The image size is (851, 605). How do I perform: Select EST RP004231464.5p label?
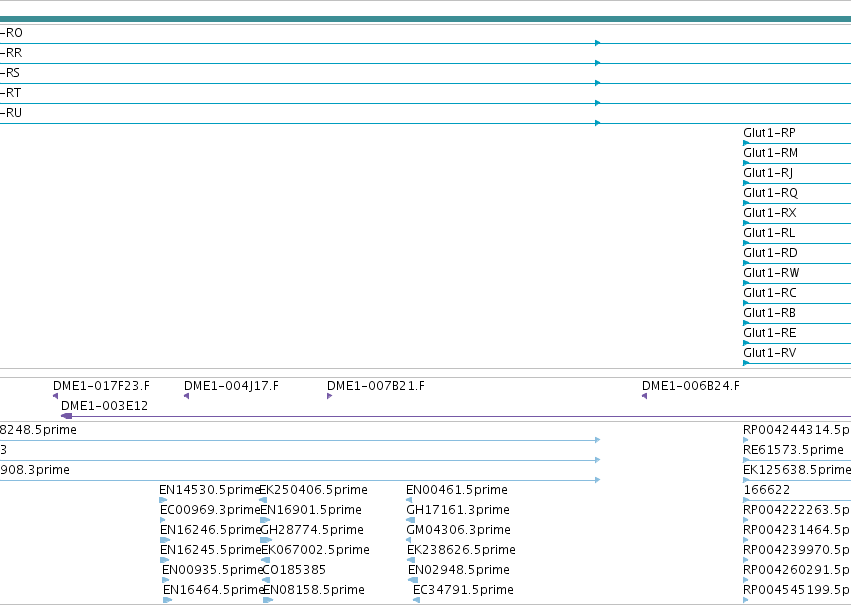tap(797, 530)
